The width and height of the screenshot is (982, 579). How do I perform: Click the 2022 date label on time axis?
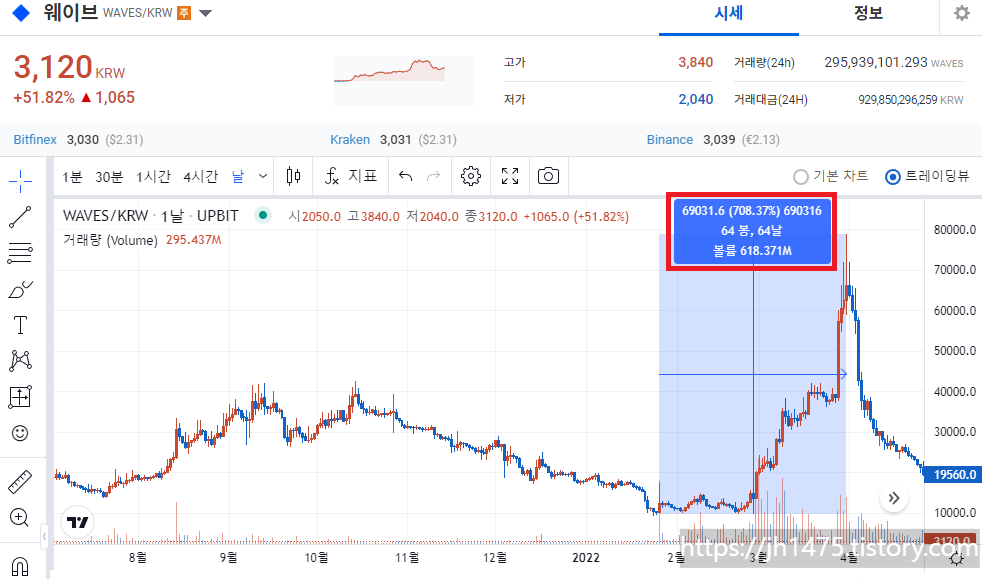pyautogui.click(x=586, y=558)
